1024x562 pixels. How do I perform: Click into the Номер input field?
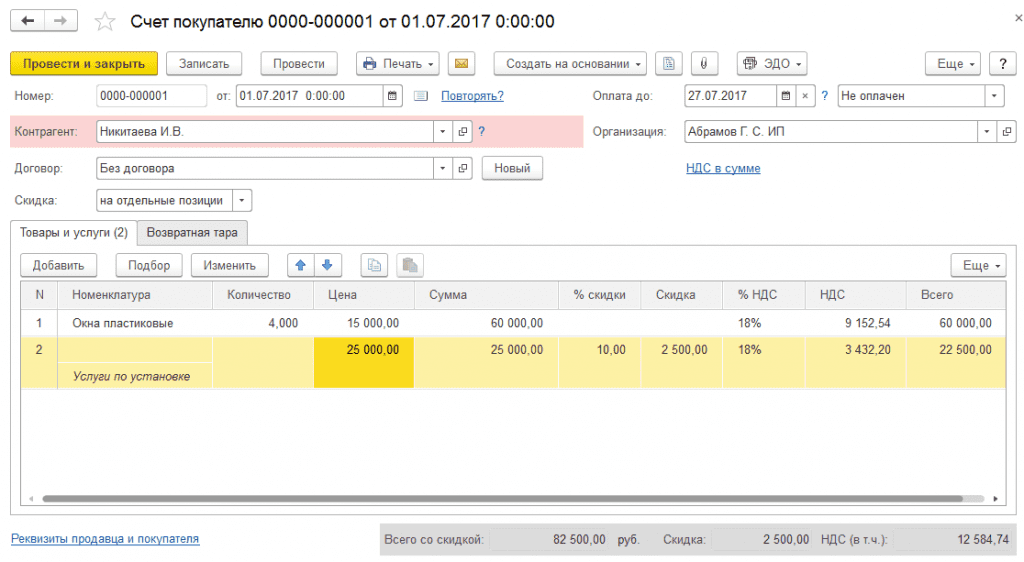[x=151, y=96]
